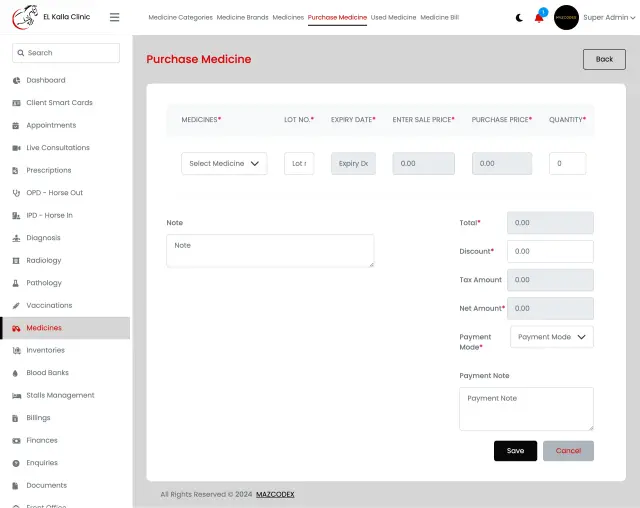Select the Purchase Medicine tab
Screen dimensions: 640x508
coord(337,18)
